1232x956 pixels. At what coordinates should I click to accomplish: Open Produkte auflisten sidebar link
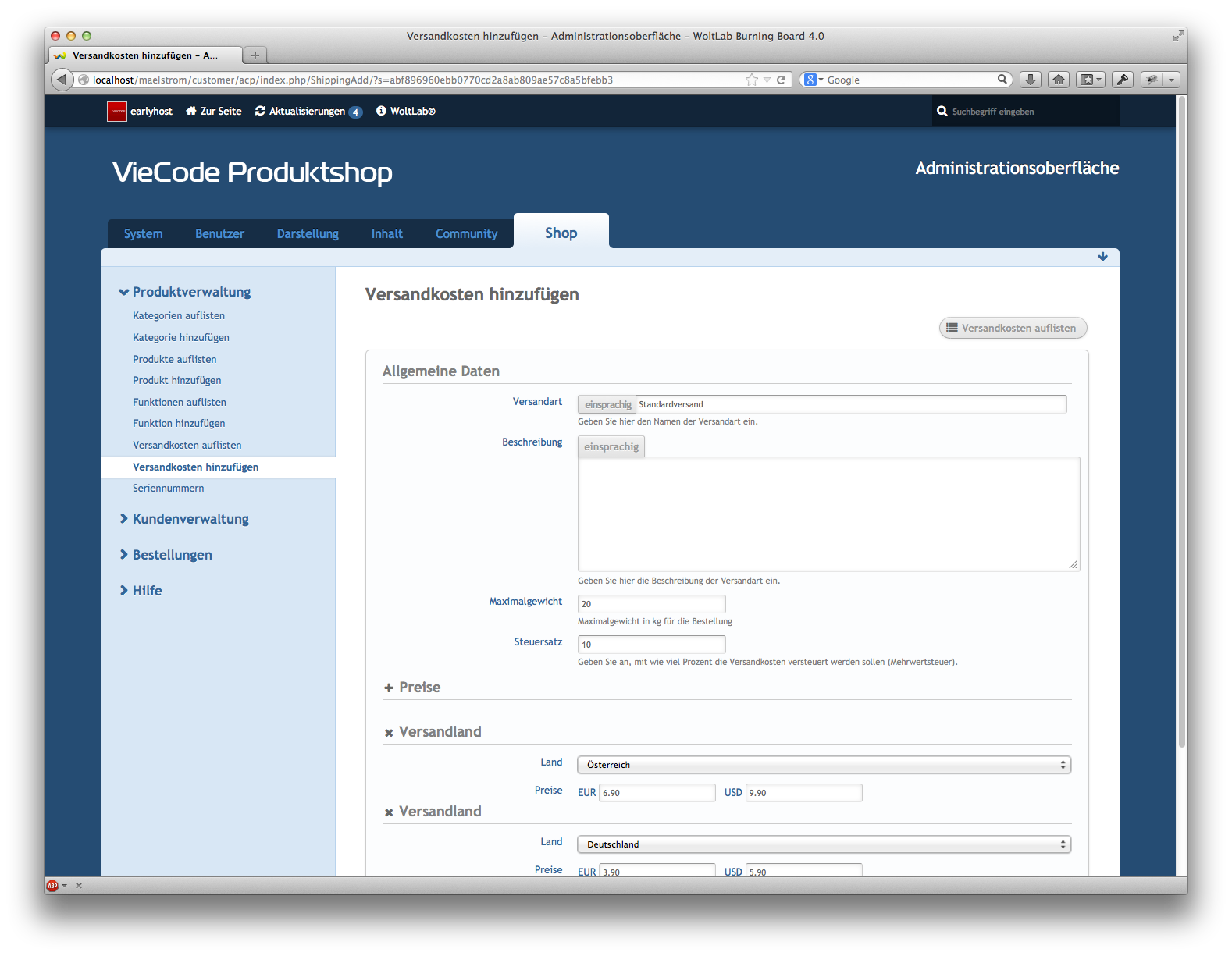175,359
